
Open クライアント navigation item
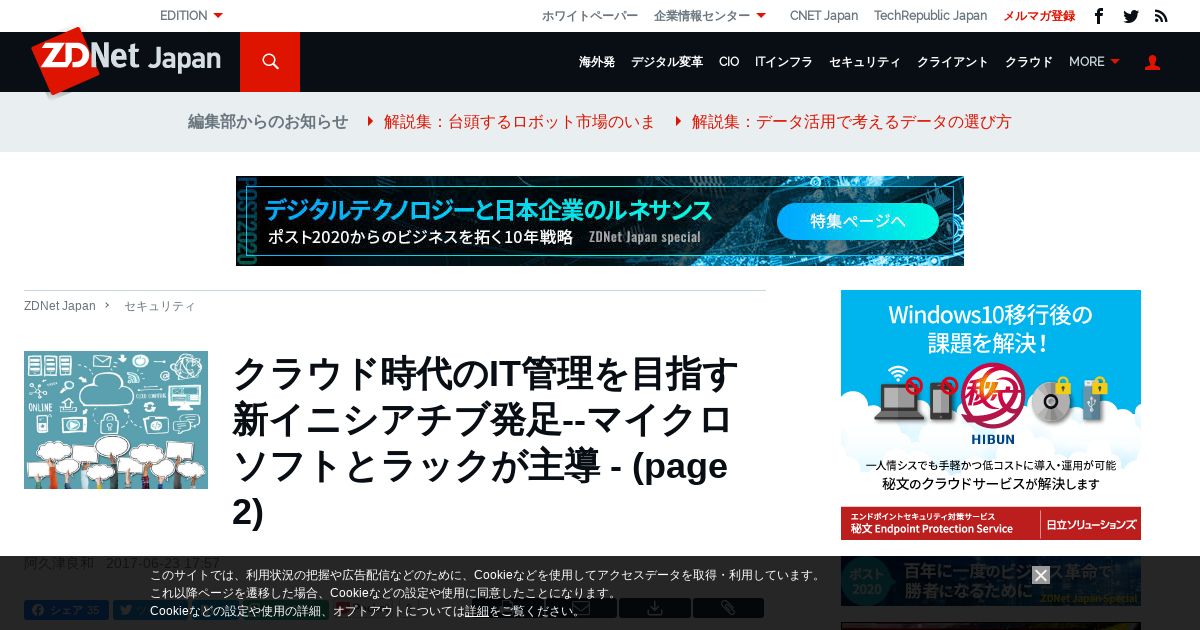click(953, 62)
